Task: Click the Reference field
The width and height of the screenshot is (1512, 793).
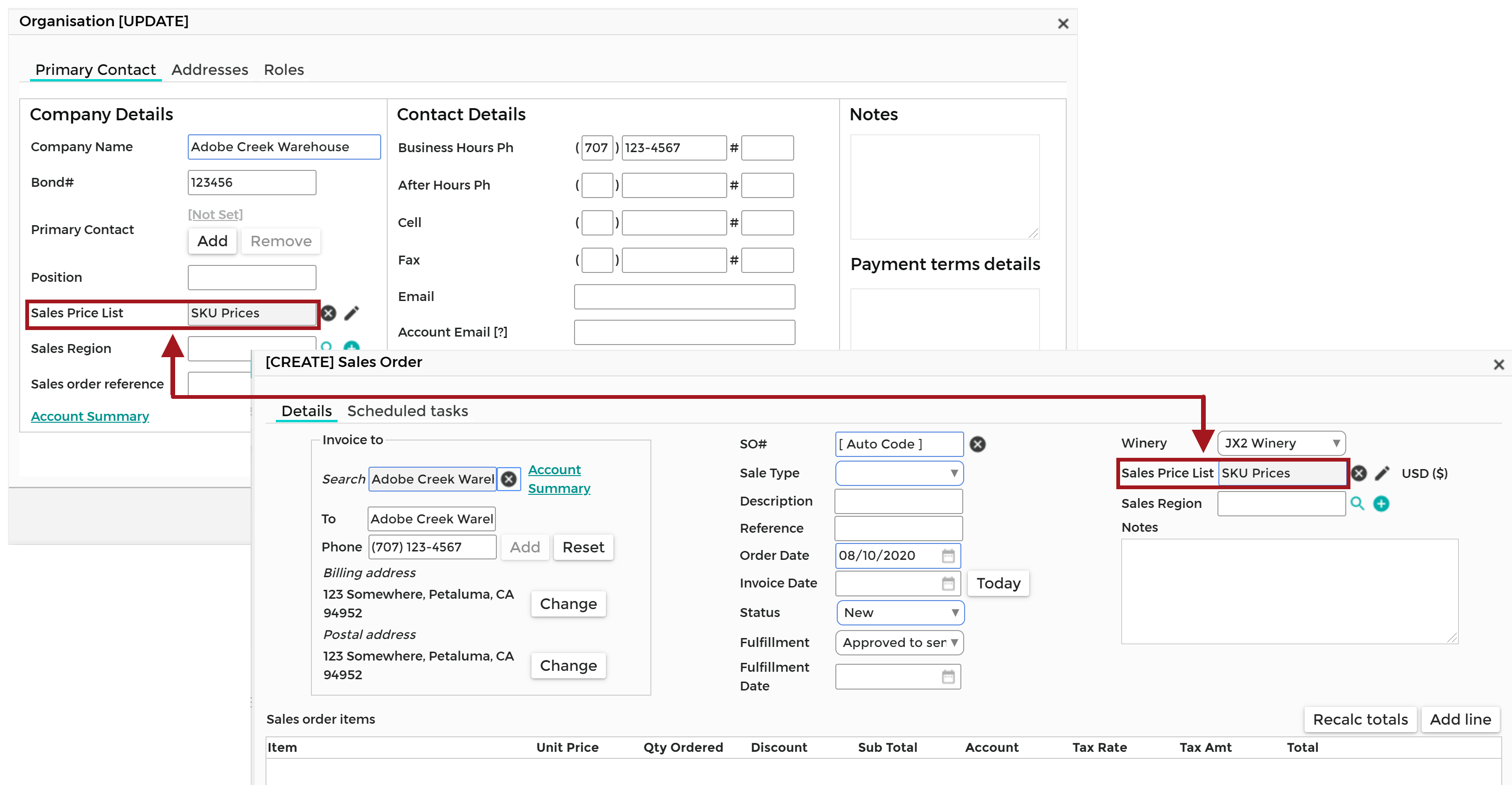Action: pos(899,529)
